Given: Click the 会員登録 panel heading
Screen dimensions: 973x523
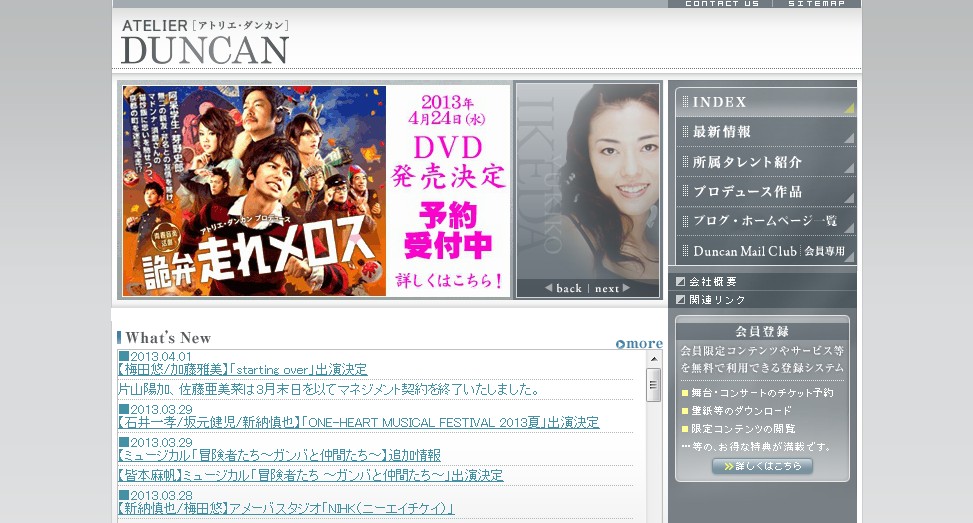Looking at the screenshot, I should (762, 331).
